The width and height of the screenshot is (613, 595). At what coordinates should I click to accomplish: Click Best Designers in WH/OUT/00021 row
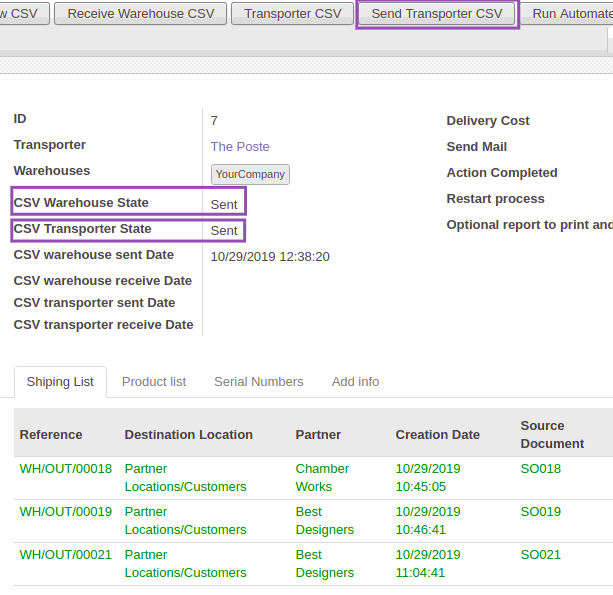click(x=324, y=564)
